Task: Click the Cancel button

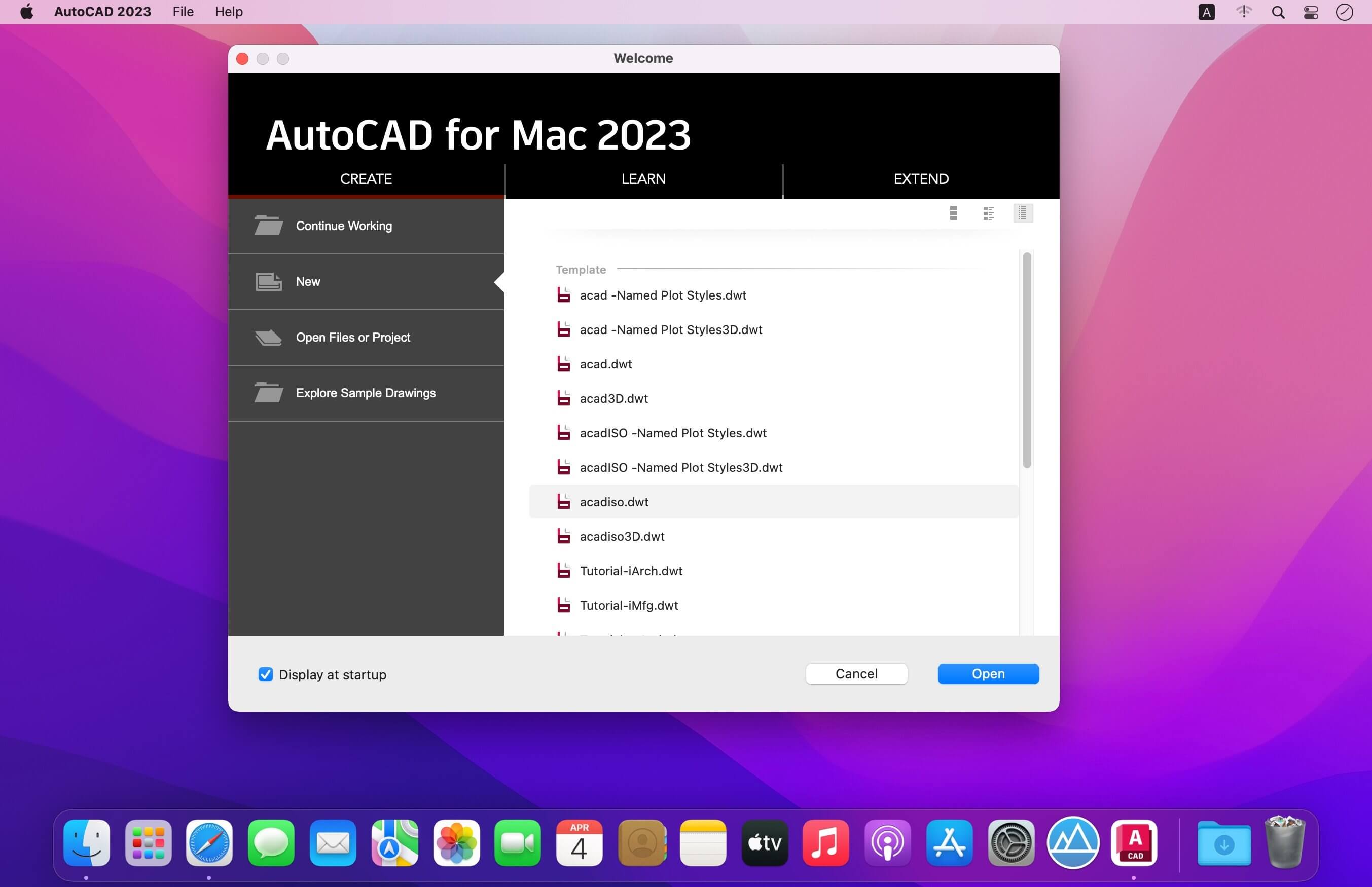Action: coord(856,674)
